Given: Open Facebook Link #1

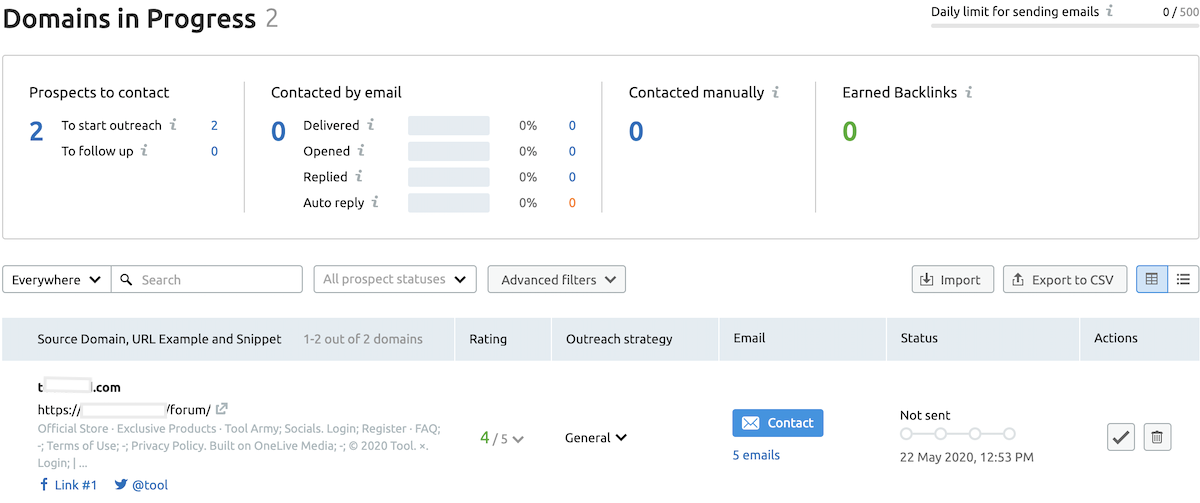Looking at the screenshot, I should point(68,485).
